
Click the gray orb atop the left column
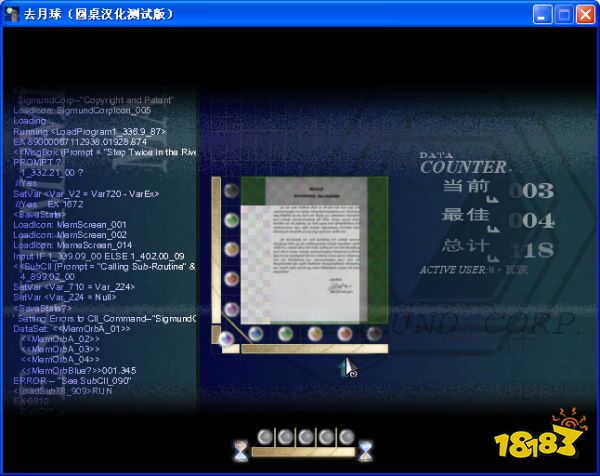[x=231, y=191]
